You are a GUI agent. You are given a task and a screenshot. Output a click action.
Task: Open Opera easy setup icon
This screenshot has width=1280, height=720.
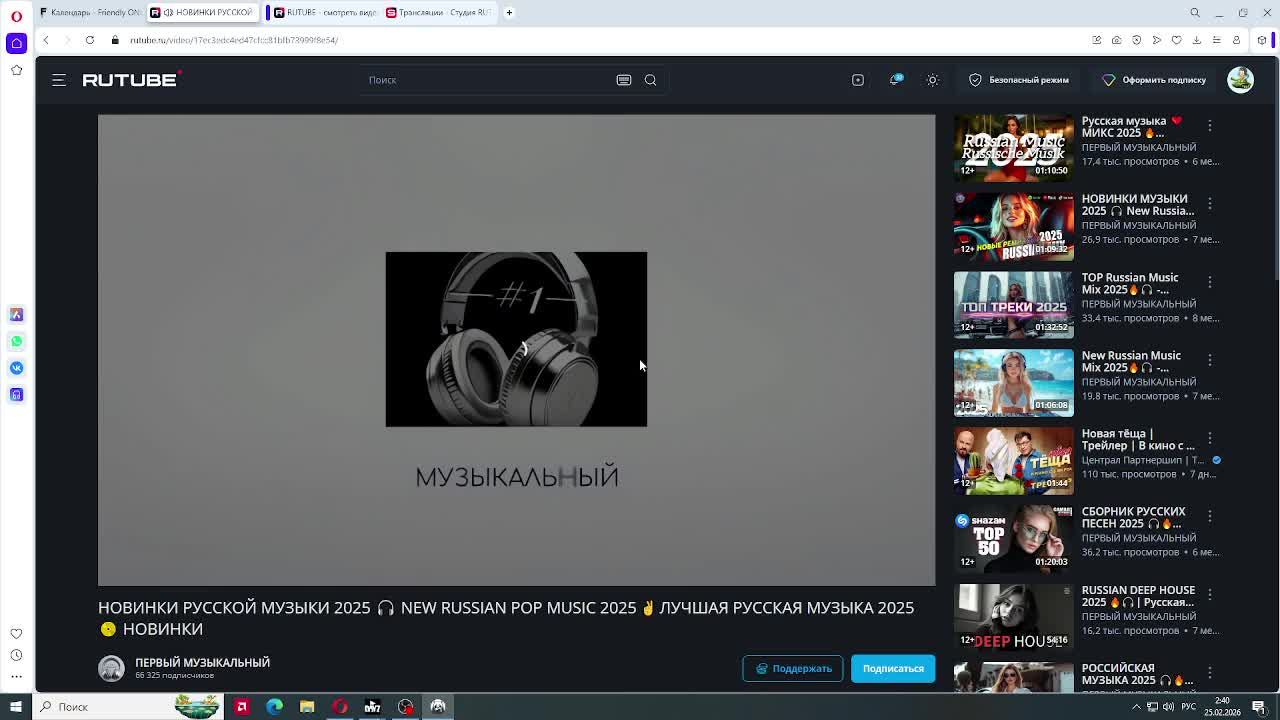1217,40
